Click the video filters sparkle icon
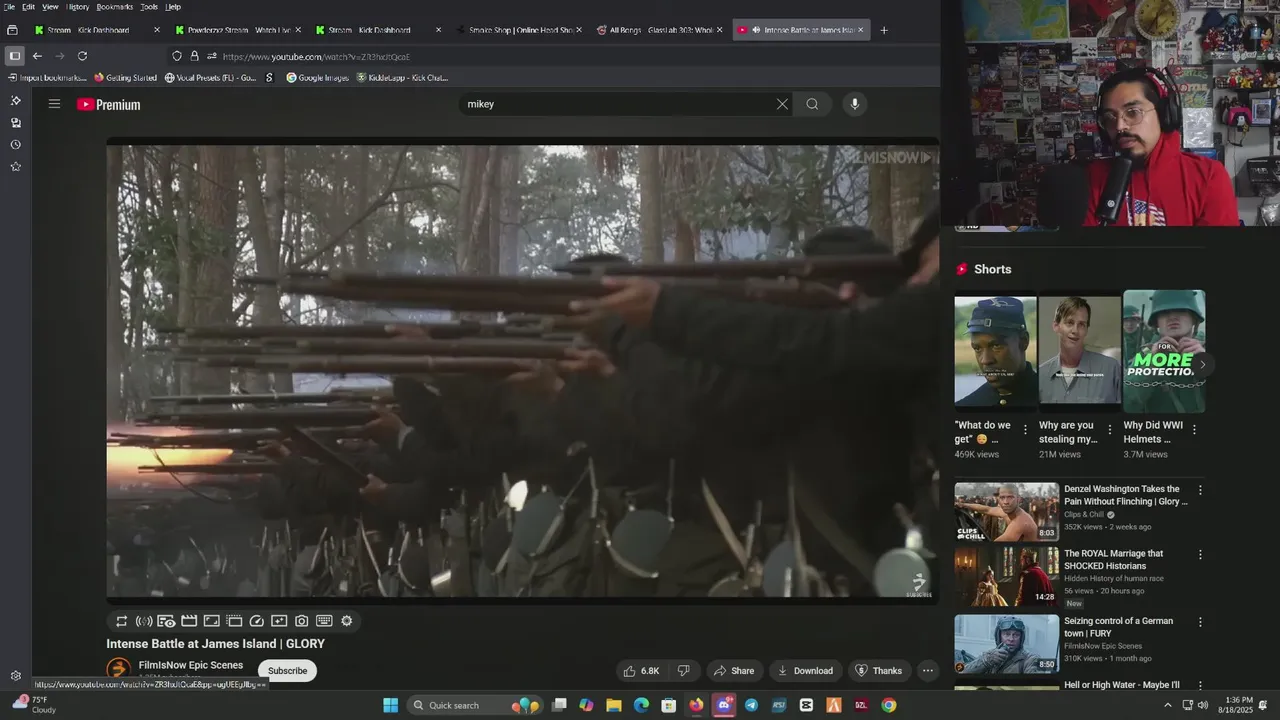 279,621
